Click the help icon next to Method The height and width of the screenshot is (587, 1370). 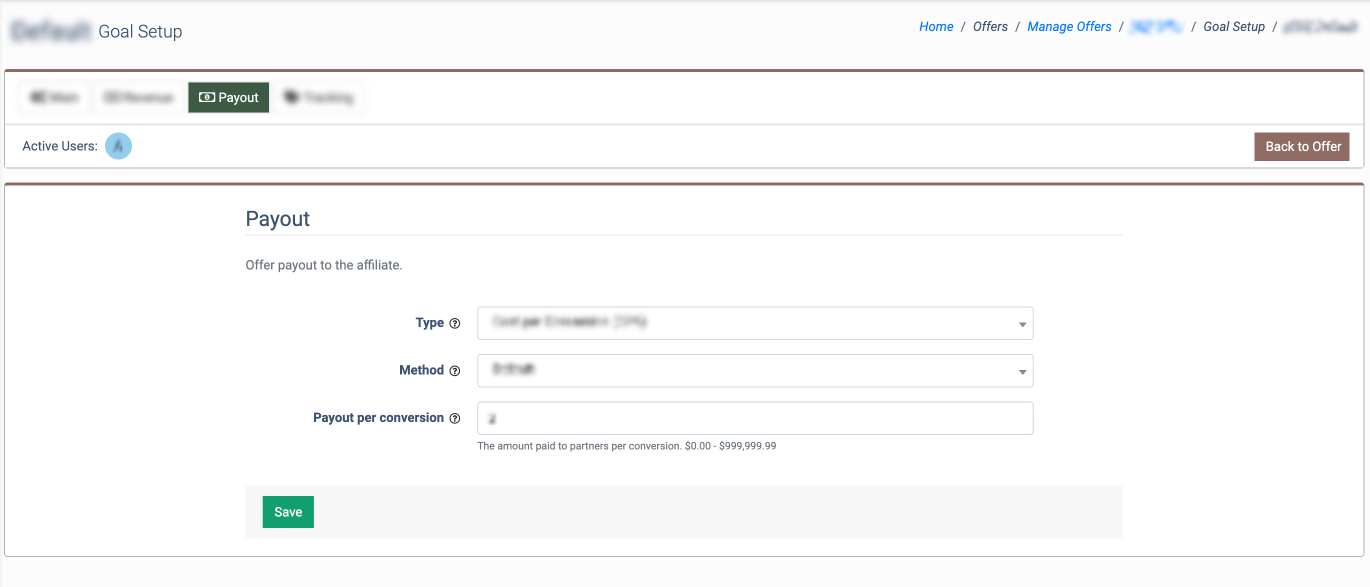tap(455, 371)
